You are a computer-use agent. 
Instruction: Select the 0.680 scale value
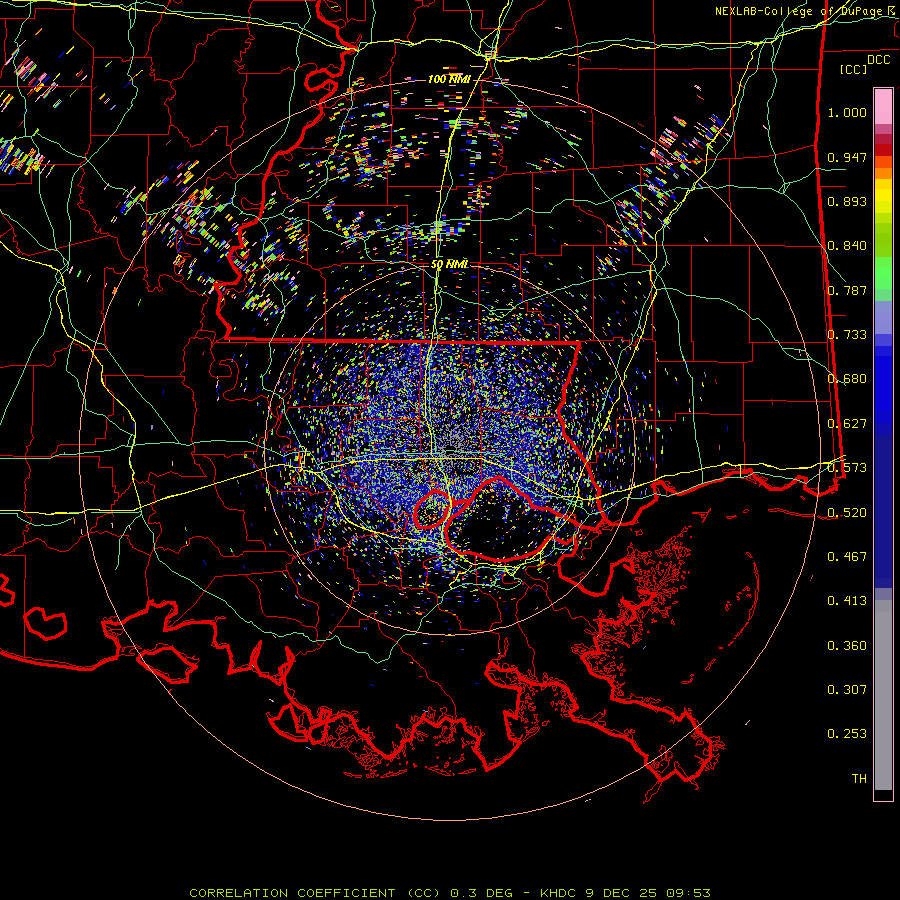coord(847,379)
